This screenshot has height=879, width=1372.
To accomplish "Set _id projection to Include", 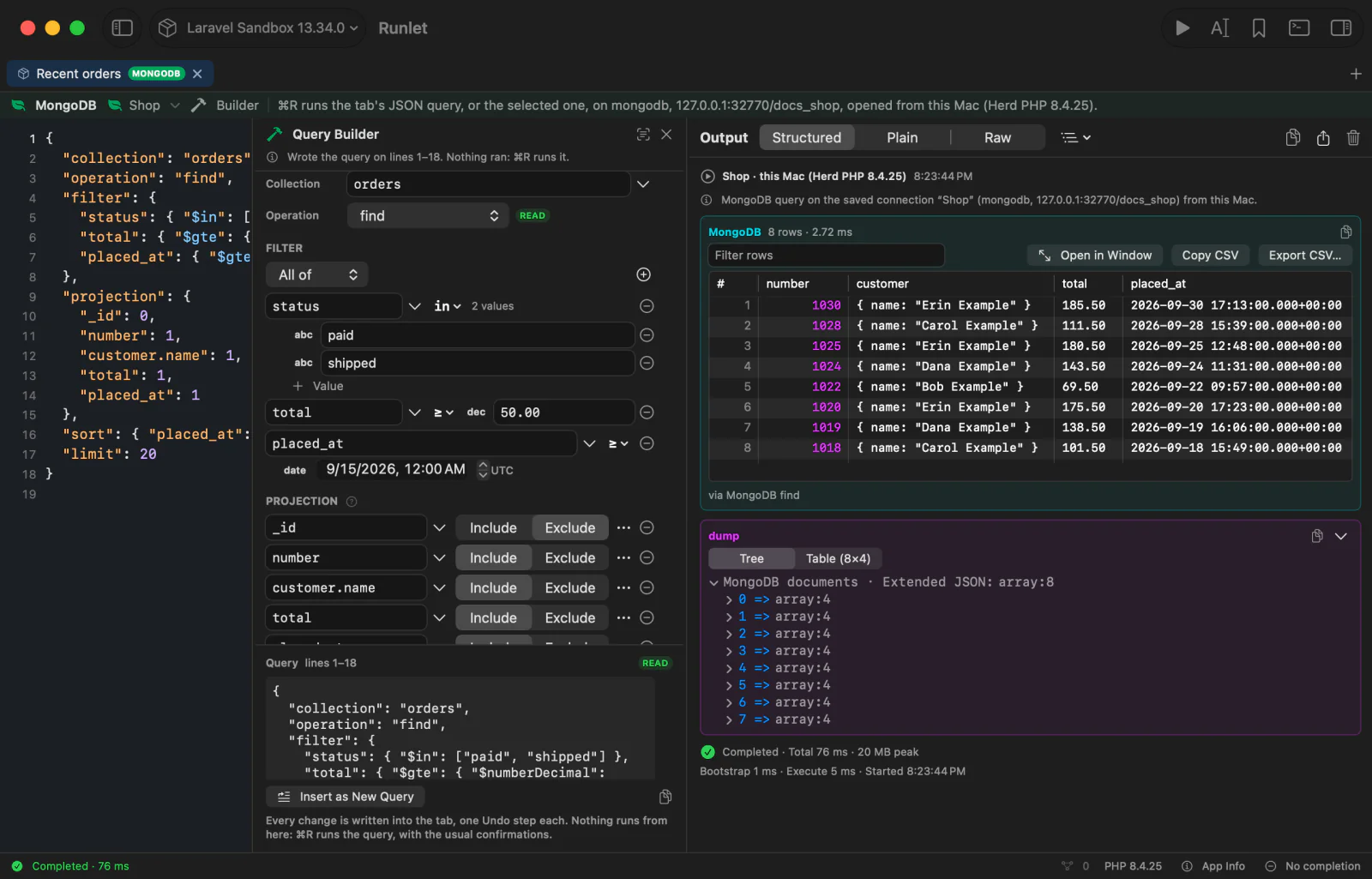I will 493,527.
